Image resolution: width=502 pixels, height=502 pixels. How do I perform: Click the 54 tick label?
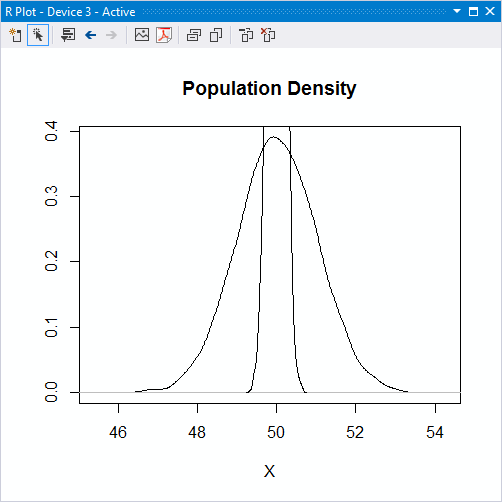coord(435,432)
